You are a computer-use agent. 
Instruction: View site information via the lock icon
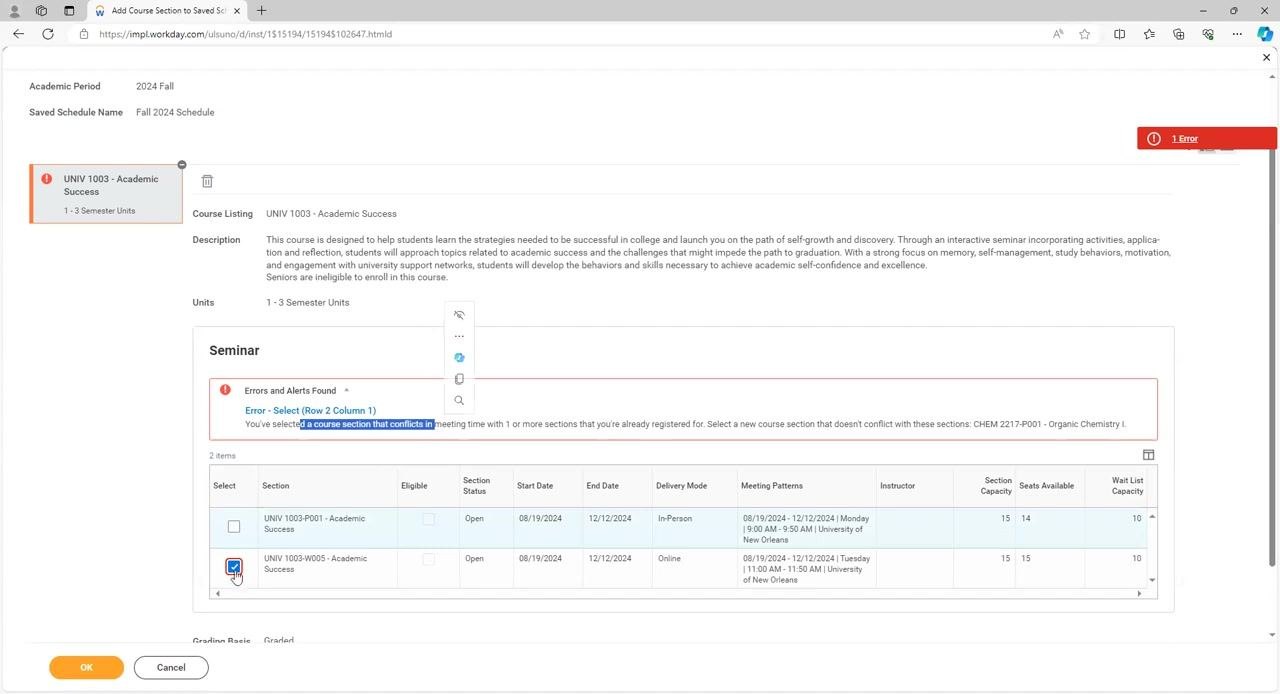pyautogui.click(x=84, y=34)
